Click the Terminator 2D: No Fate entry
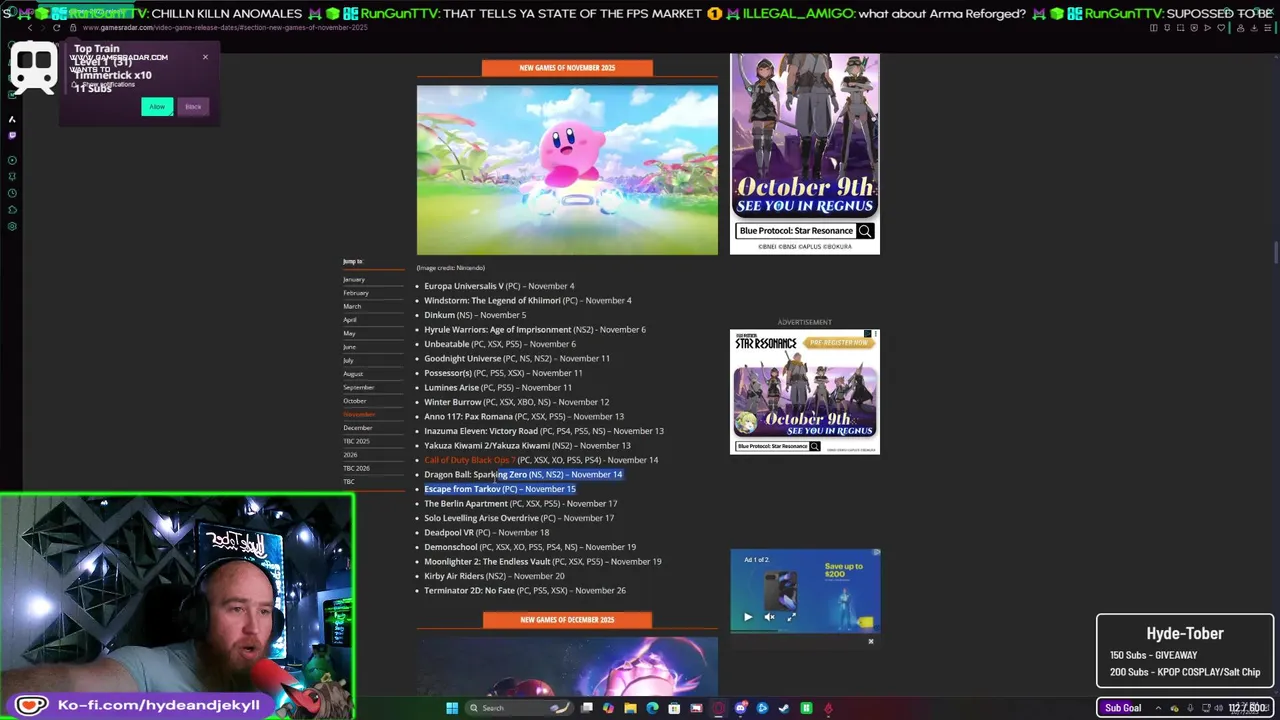 (525, 591)
